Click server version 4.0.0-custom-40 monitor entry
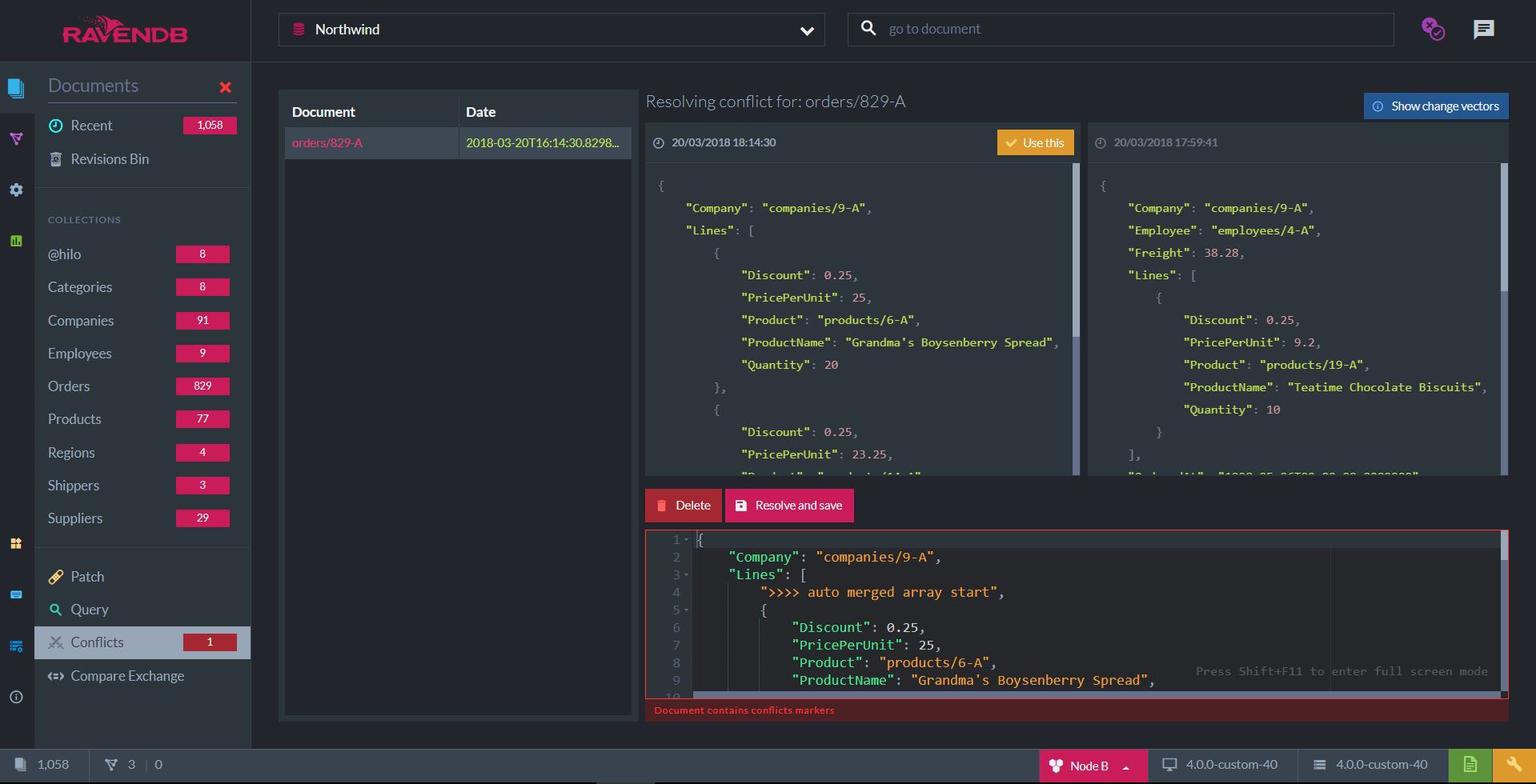This screenshot has height=784, width=1536. [x=1220, y=765]
